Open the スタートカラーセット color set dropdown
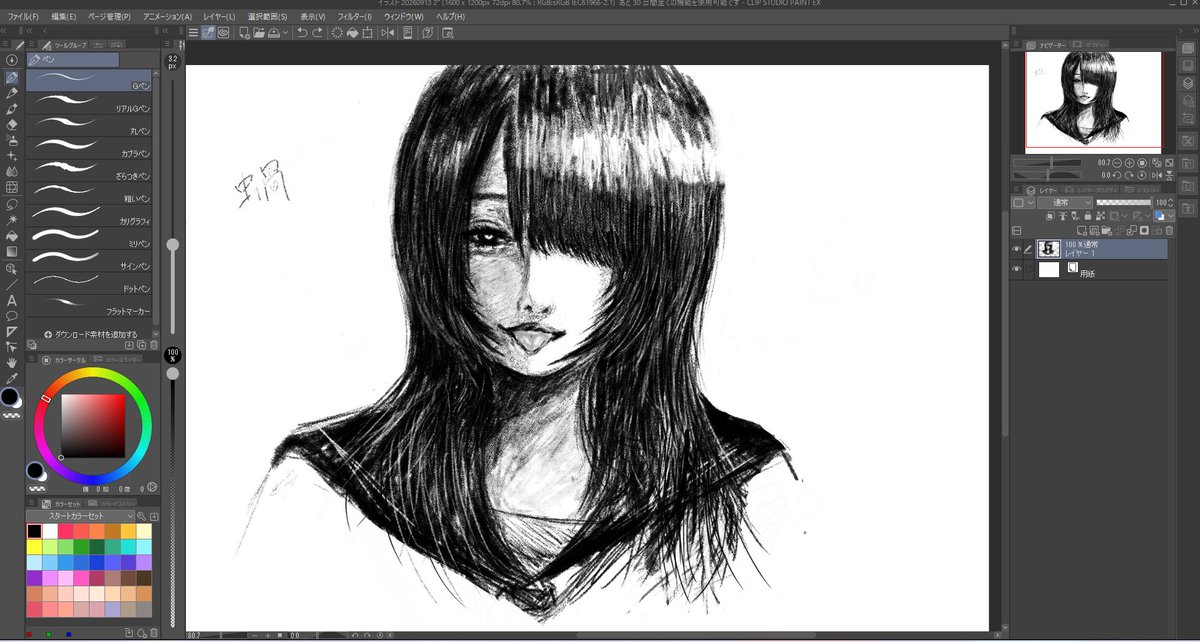This screenshot has height=642, width=1200. (79, 516)
